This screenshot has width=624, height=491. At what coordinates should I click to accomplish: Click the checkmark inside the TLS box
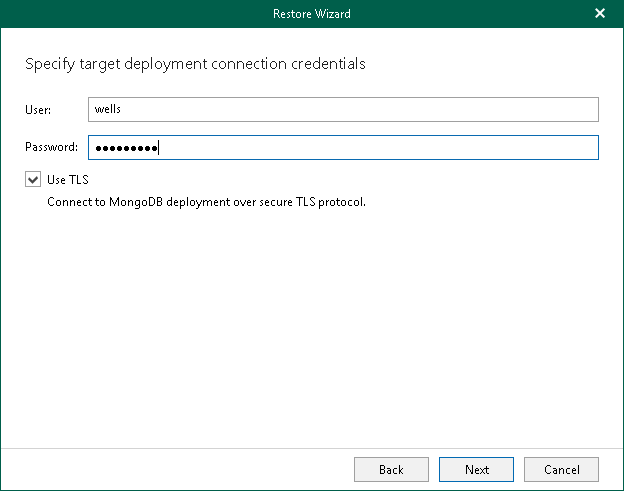(x=34, y=180)
